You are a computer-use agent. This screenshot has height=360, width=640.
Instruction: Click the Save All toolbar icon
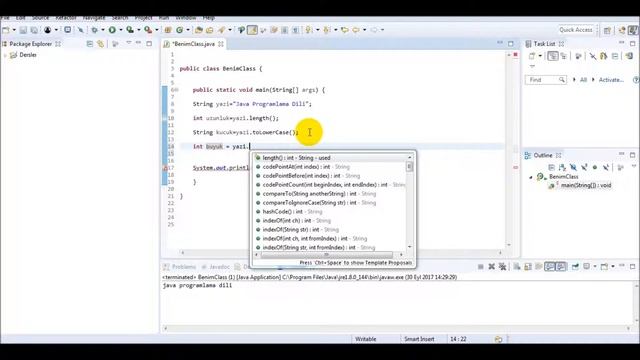pos(34,30)
